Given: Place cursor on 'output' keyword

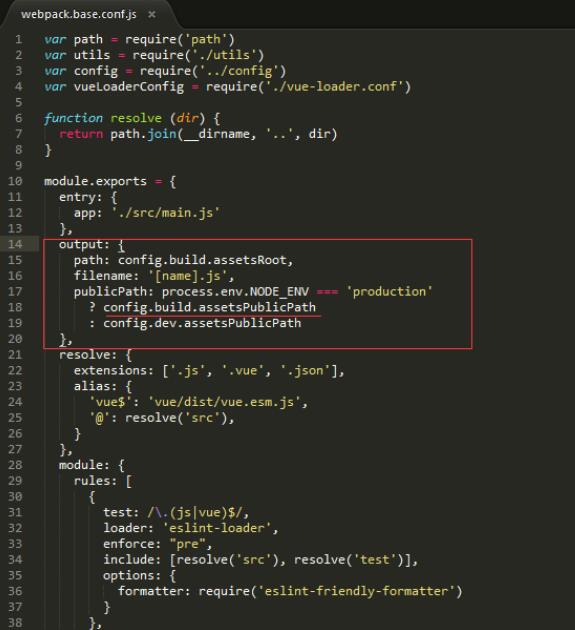Looking at the screenshot, I should tap(81, 245).
